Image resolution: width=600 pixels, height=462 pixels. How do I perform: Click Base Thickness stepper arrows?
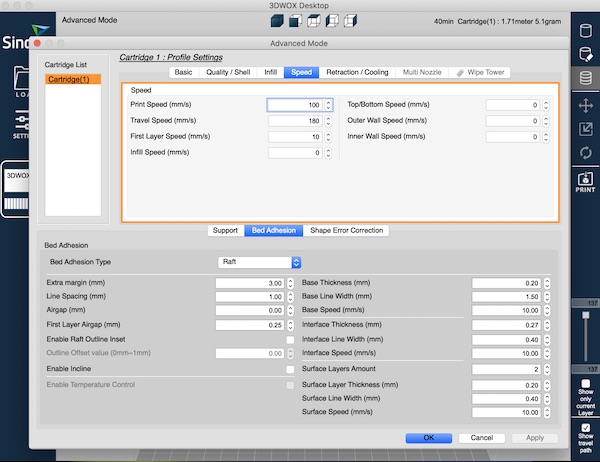tap(547, 283)
